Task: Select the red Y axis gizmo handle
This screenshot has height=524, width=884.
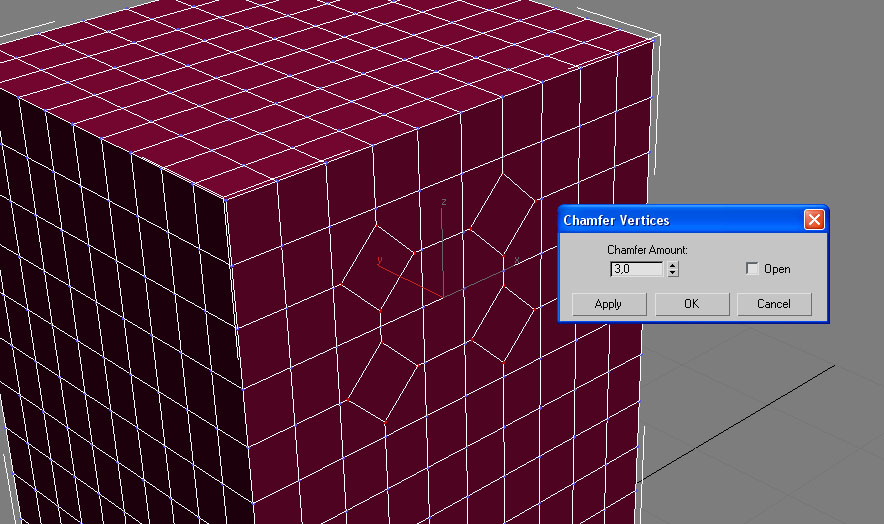Action: (x=409, y=278)
